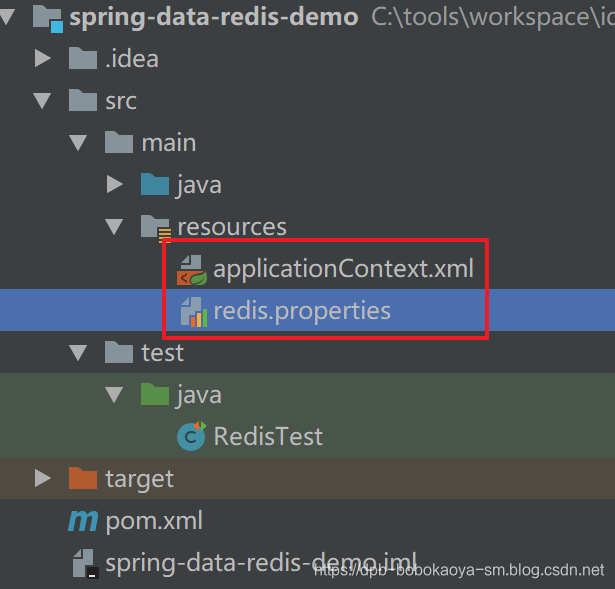Viewport: 615px width, 589px height.
Task: Collapse the src folder arrow
Action: click(42, 101)
